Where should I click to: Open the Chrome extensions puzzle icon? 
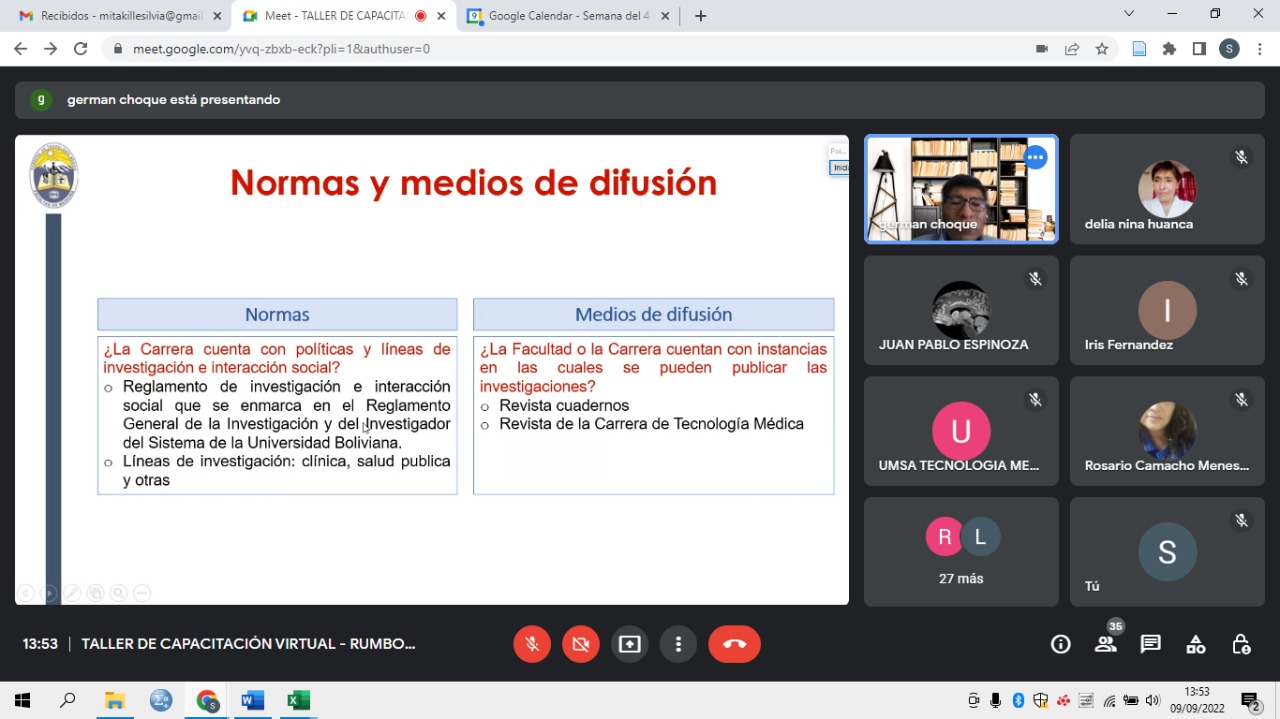tap(1169, 49)
